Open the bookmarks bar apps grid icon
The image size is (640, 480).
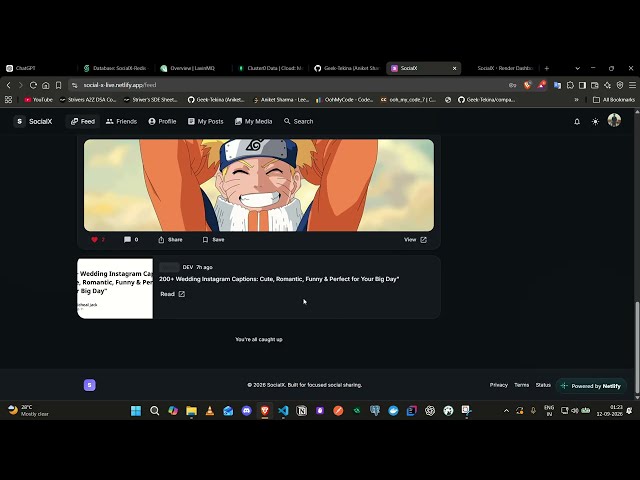click(9, 100)
